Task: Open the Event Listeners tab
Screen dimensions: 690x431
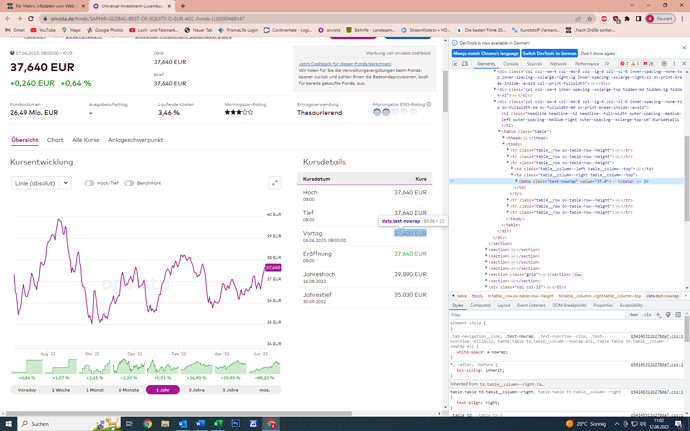Action: point(531,305)
